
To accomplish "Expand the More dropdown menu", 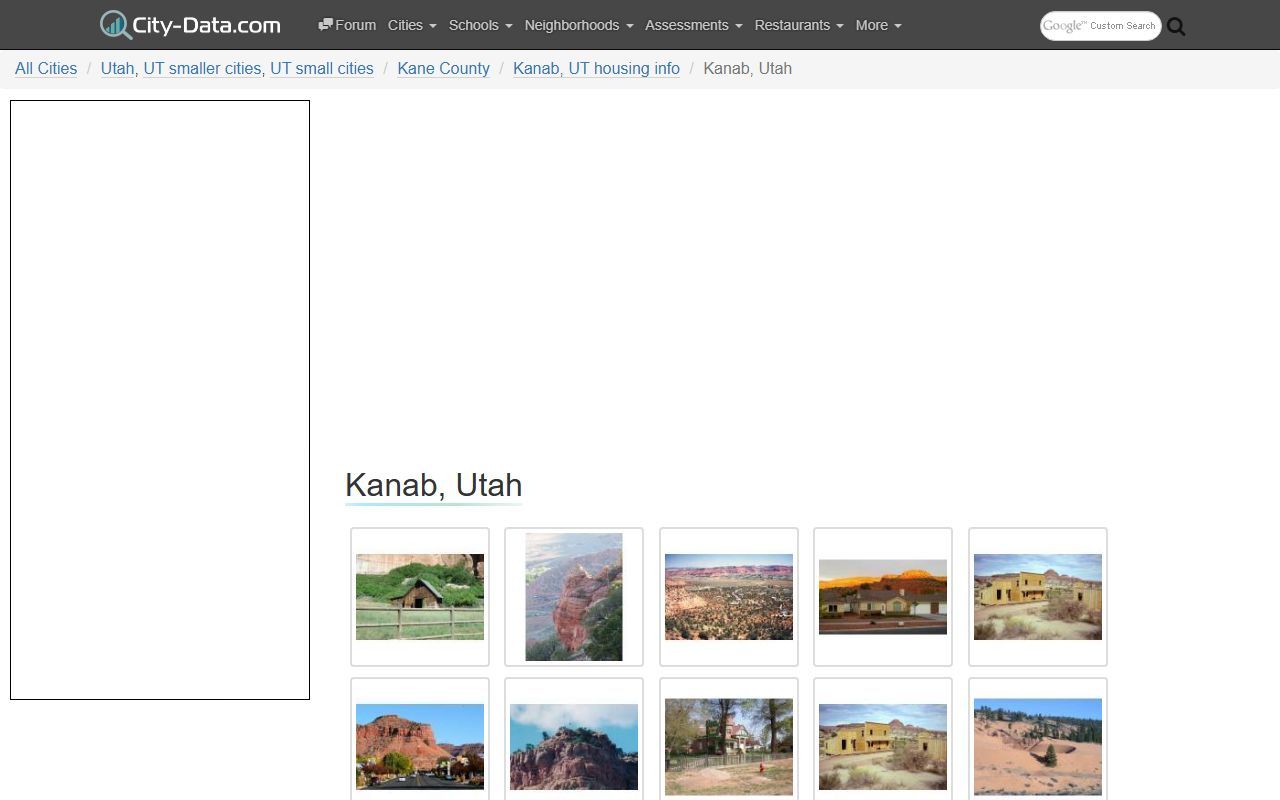I will pyautogui.click(x=879, y=25).
